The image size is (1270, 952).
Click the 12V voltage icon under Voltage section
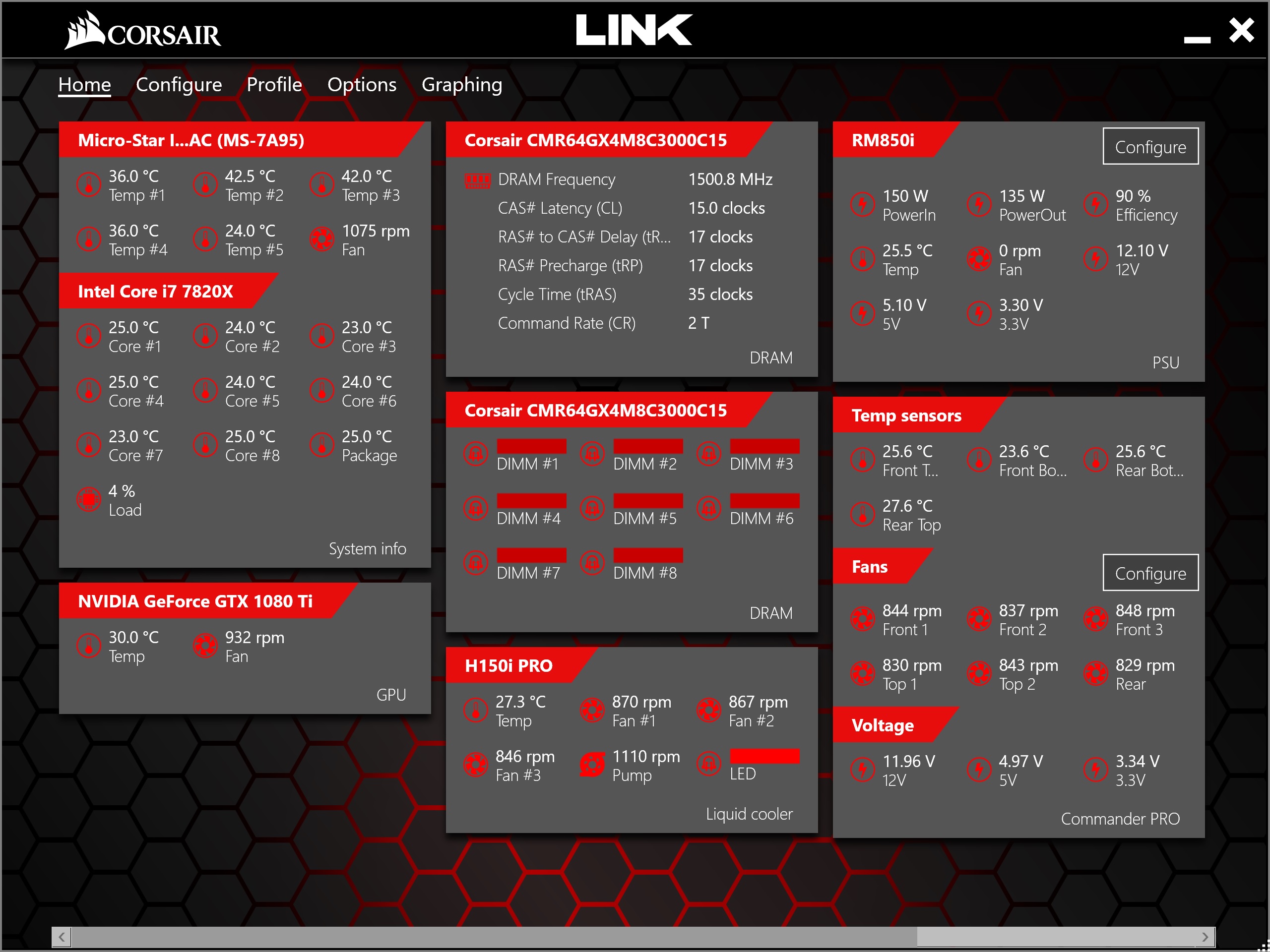tap(862, 770)
